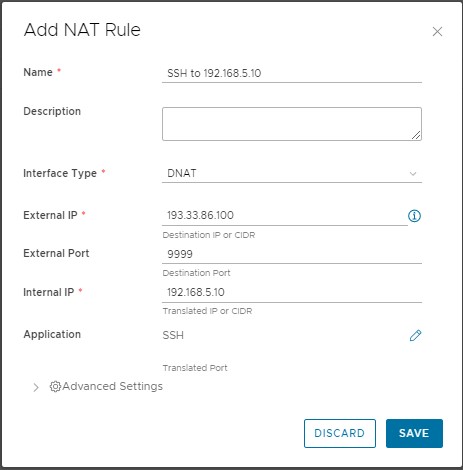463x470 pixels.
Task: Click the External IP field
Action: (285, 216)
